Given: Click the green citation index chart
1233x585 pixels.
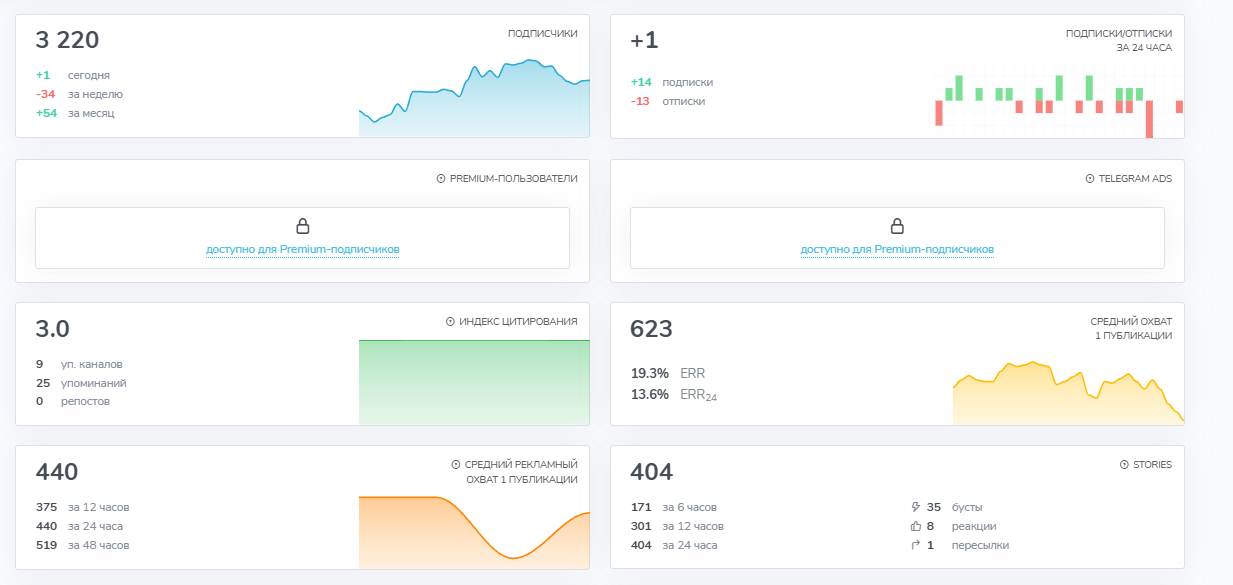Looking at the screenshot, I should 474,383.
